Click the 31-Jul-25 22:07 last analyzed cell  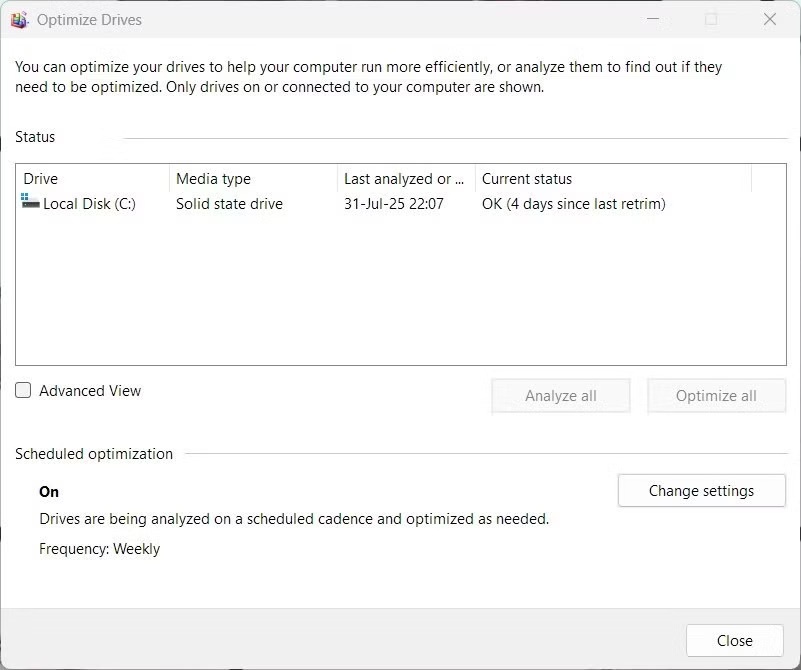tap(393, 204)
